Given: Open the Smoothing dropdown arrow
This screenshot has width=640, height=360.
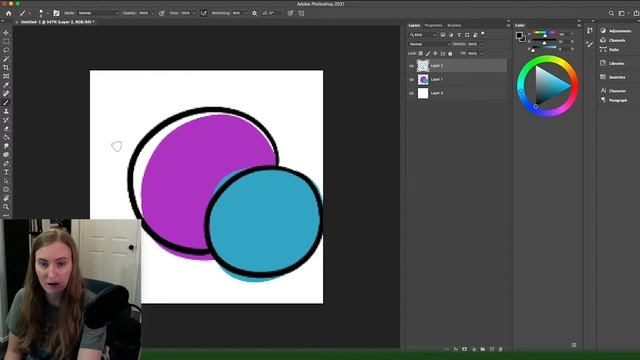Looking at the screenshot, I should (246, 13).
